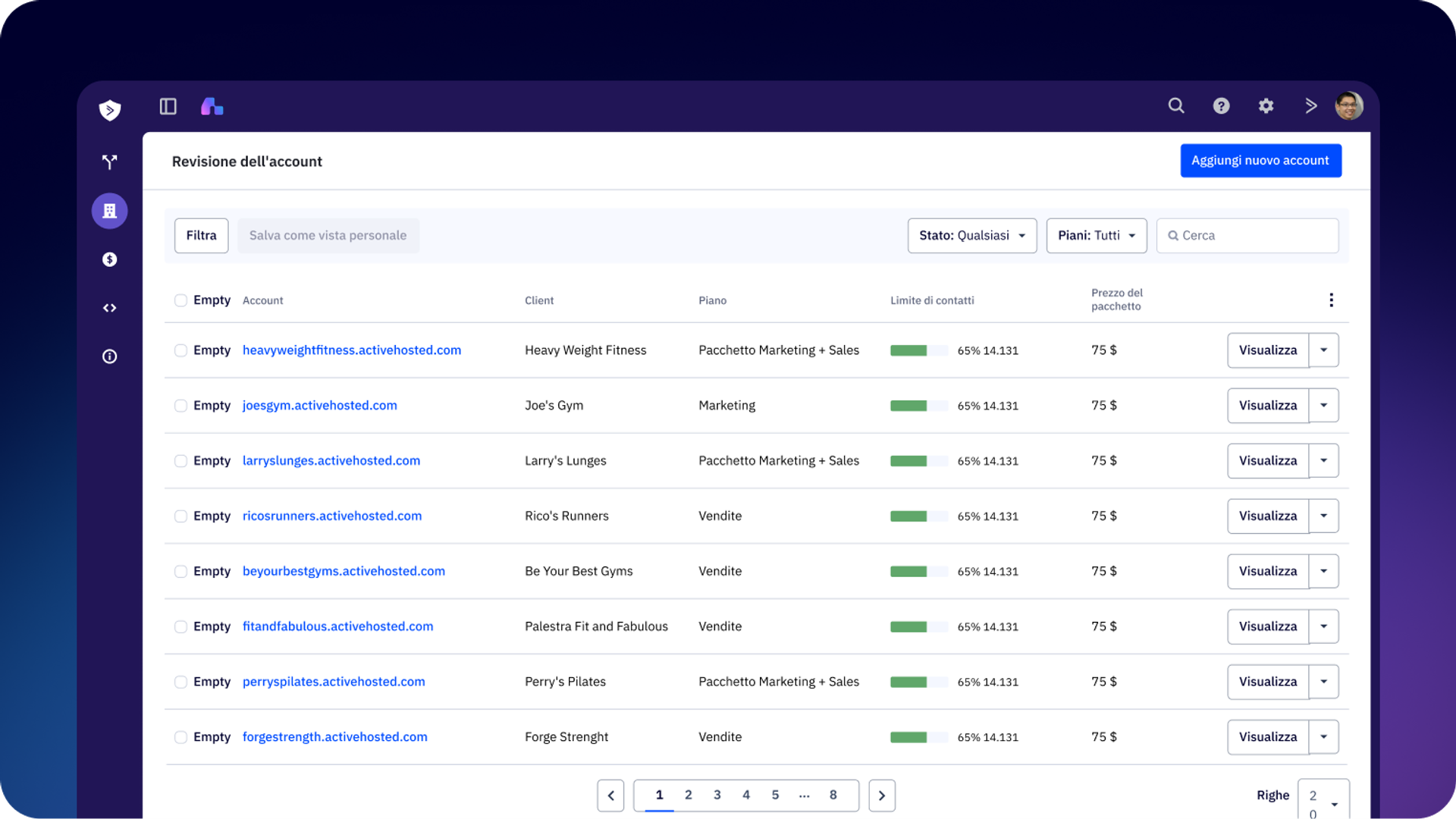Select the accounts building icon in sidebar

point(110,211)
